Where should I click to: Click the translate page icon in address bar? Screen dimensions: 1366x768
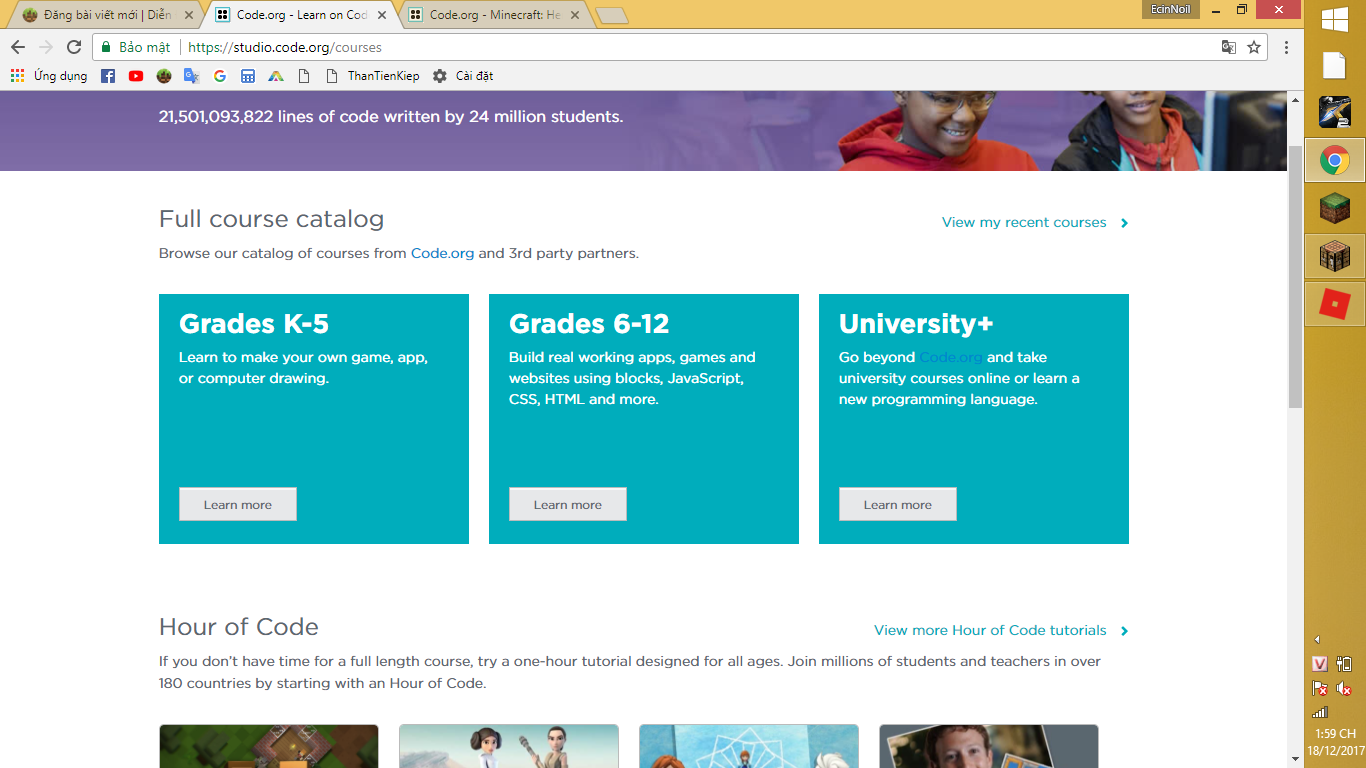[x=1229, y=47]
